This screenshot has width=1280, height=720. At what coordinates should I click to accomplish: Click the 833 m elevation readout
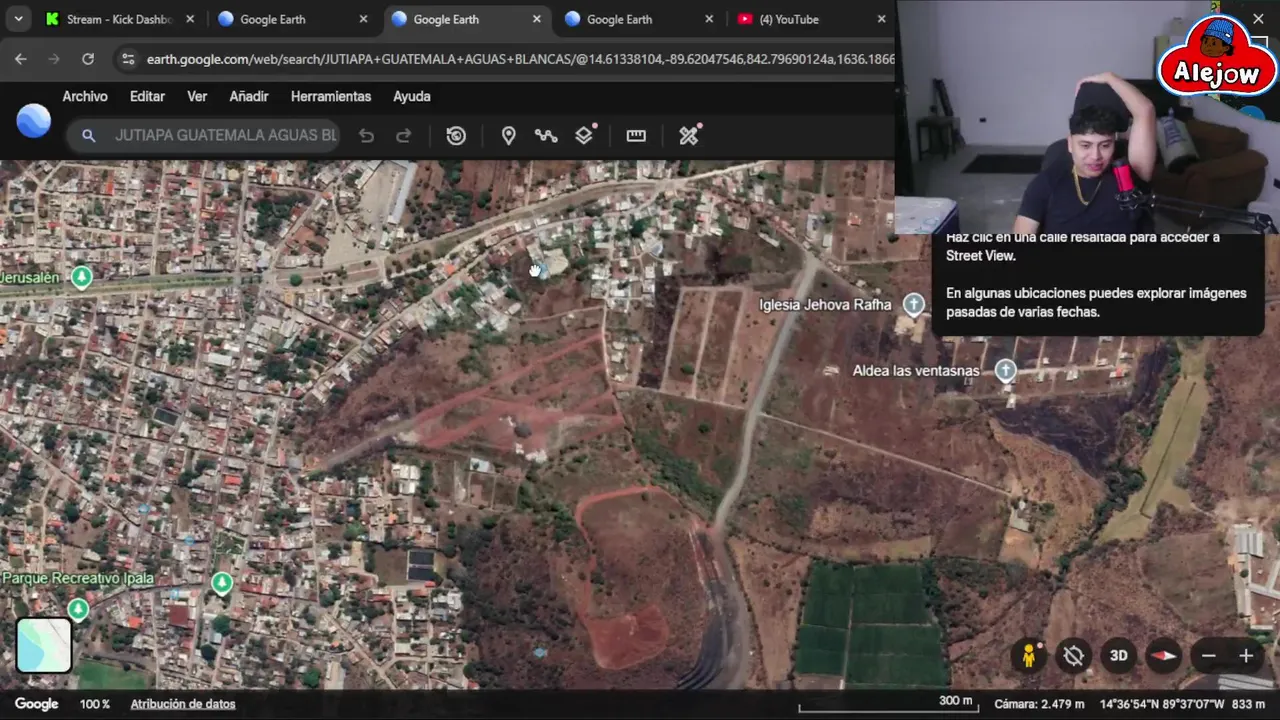click(x=1249, y=704)
